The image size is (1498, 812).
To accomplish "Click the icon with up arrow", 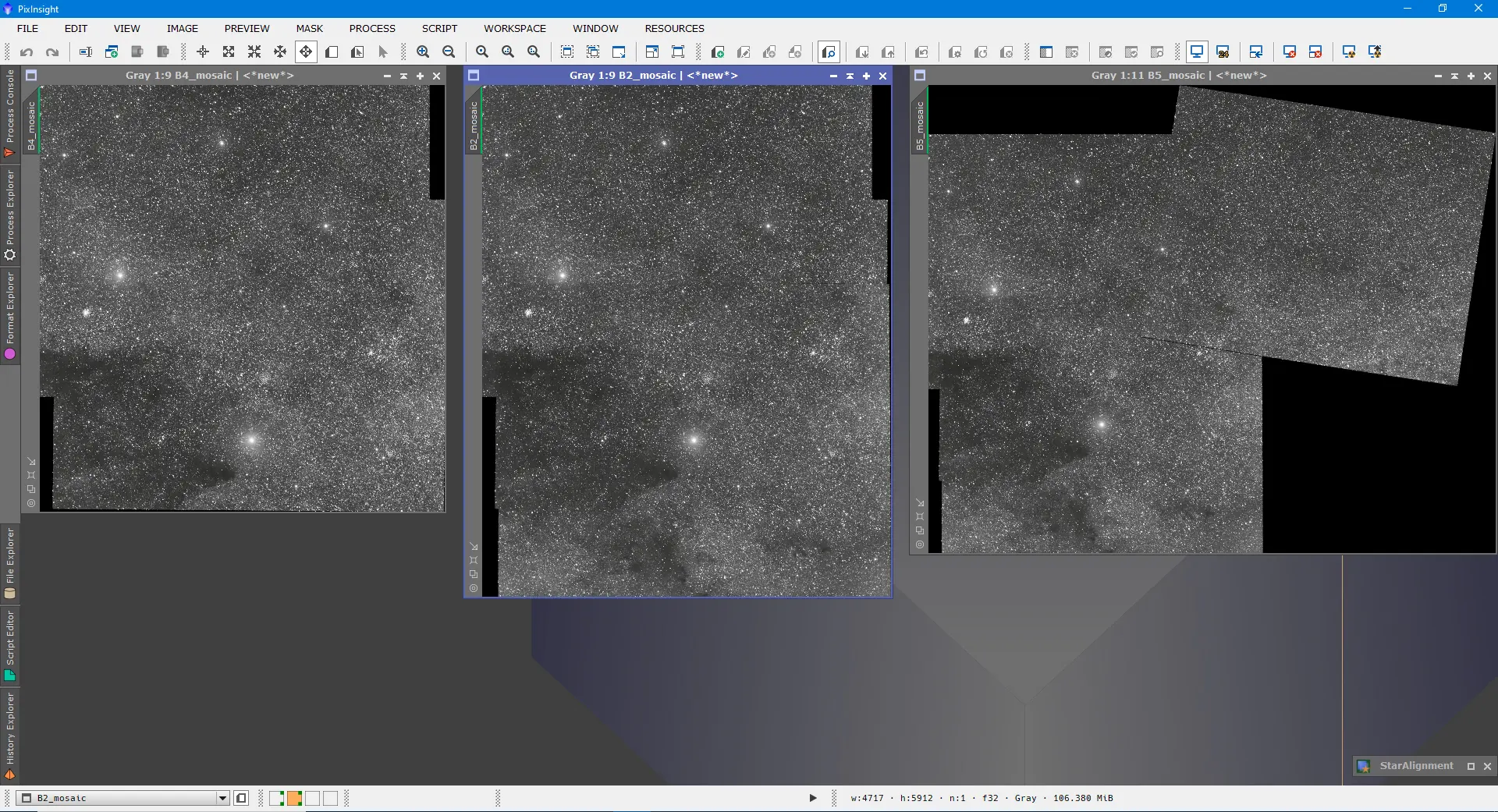I will coord(888,52).
